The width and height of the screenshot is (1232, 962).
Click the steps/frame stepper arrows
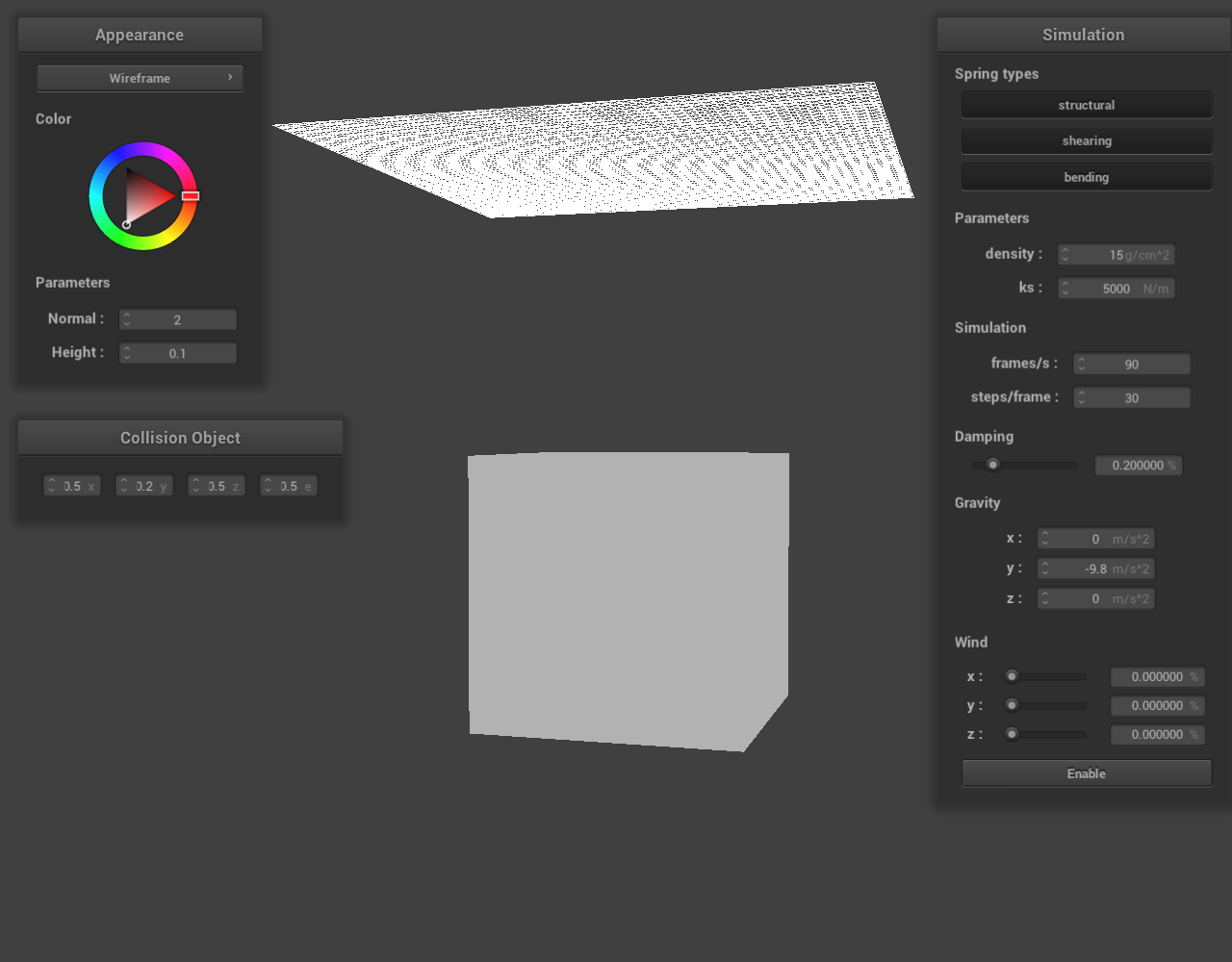tap(1081, 397)
